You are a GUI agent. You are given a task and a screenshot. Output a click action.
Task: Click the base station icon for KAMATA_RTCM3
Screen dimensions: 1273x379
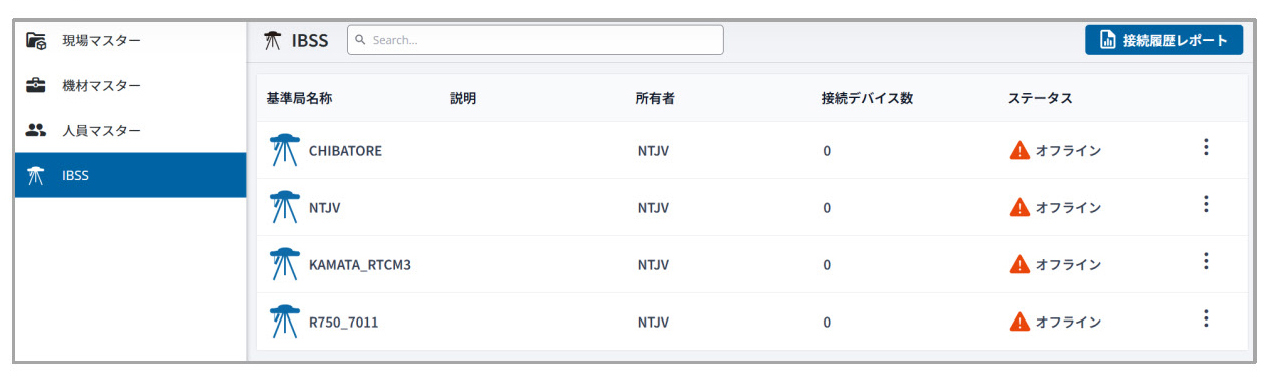285,265
